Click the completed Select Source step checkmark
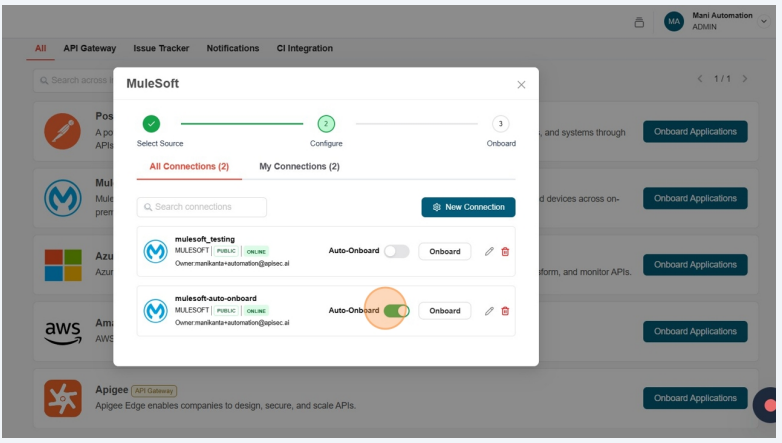The height and width of the screenshot is (443, 782). click(151, 124)
